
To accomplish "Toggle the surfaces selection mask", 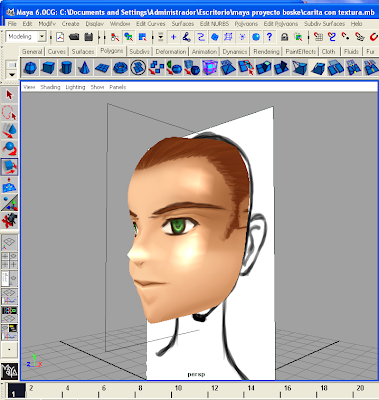I will 215,37.
